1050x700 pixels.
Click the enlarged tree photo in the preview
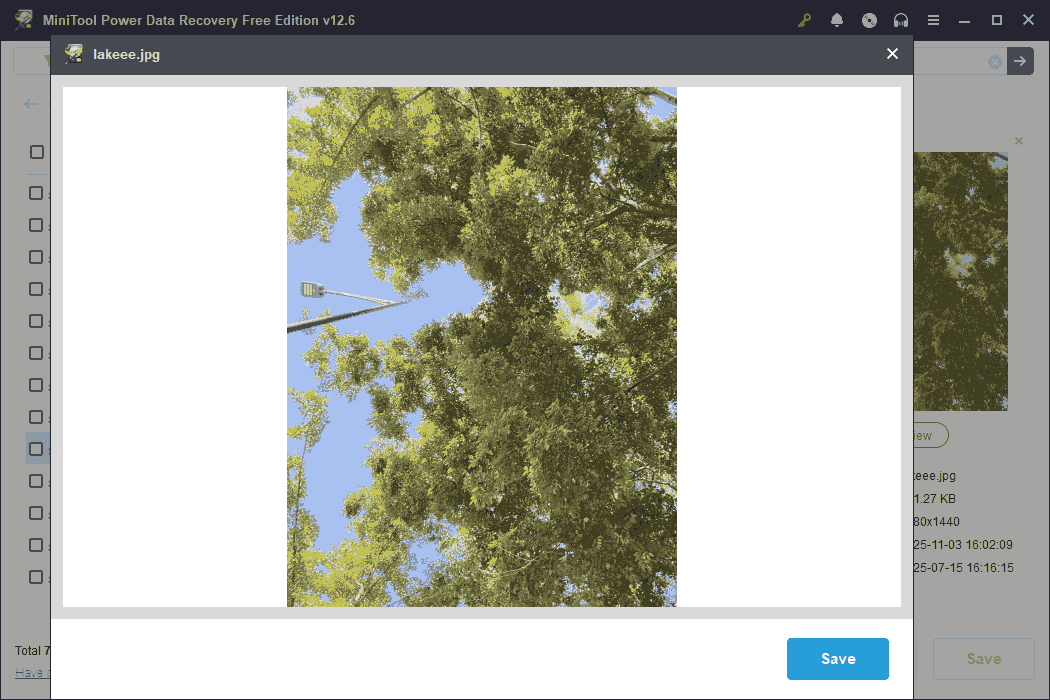481,347
